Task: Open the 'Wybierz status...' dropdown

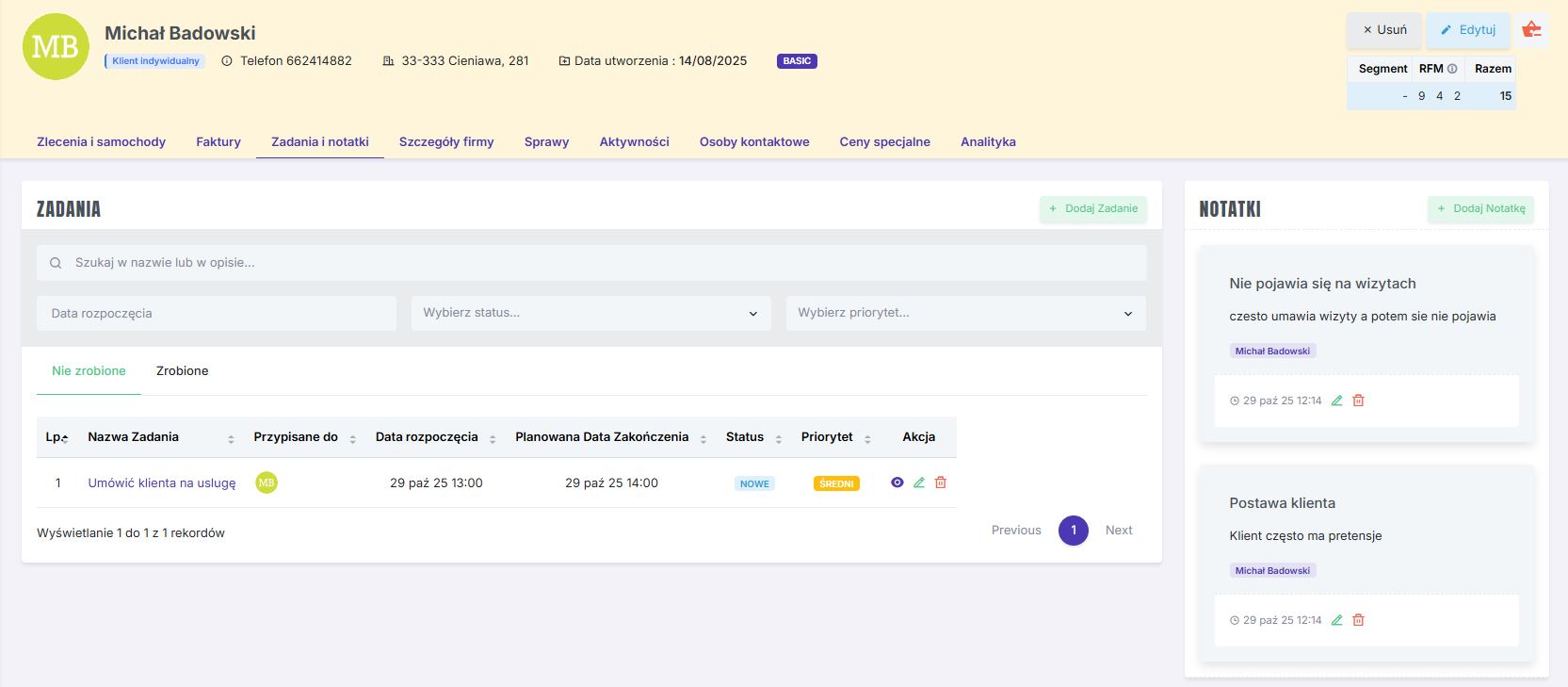Action: click(x=590, y=313)
